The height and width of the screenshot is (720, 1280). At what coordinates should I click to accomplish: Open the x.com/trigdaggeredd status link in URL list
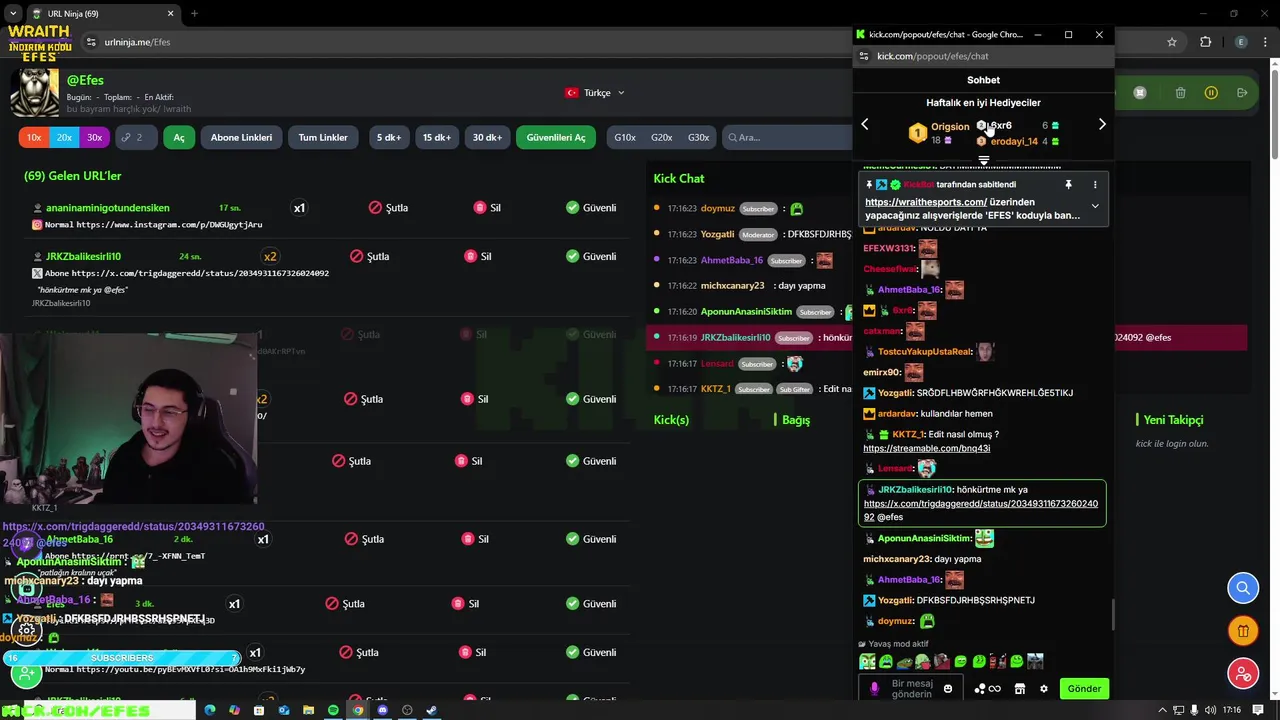pyautogui.click(x=200, y=273)
